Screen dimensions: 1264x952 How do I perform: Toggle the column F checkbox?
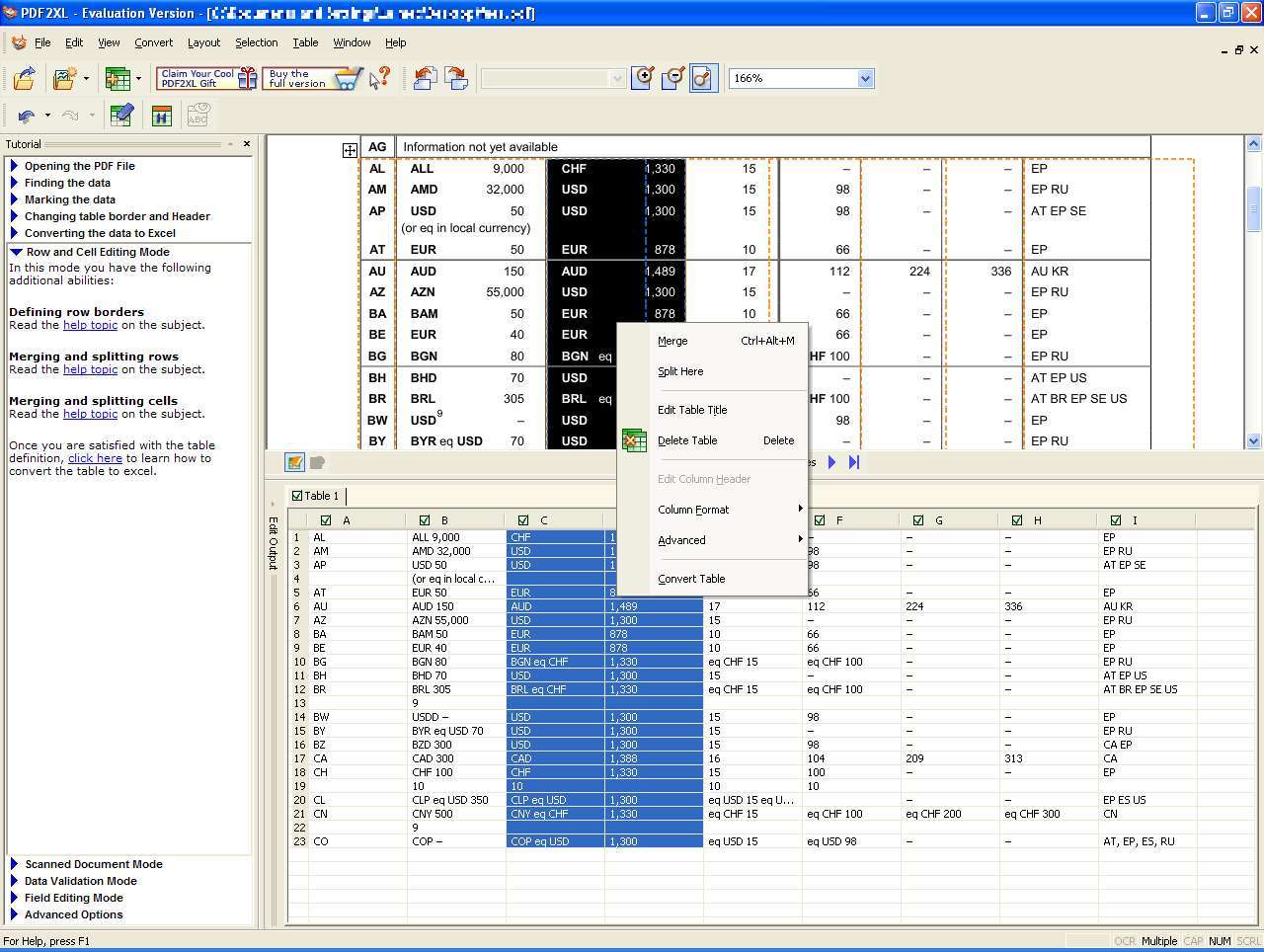point(820,520)
